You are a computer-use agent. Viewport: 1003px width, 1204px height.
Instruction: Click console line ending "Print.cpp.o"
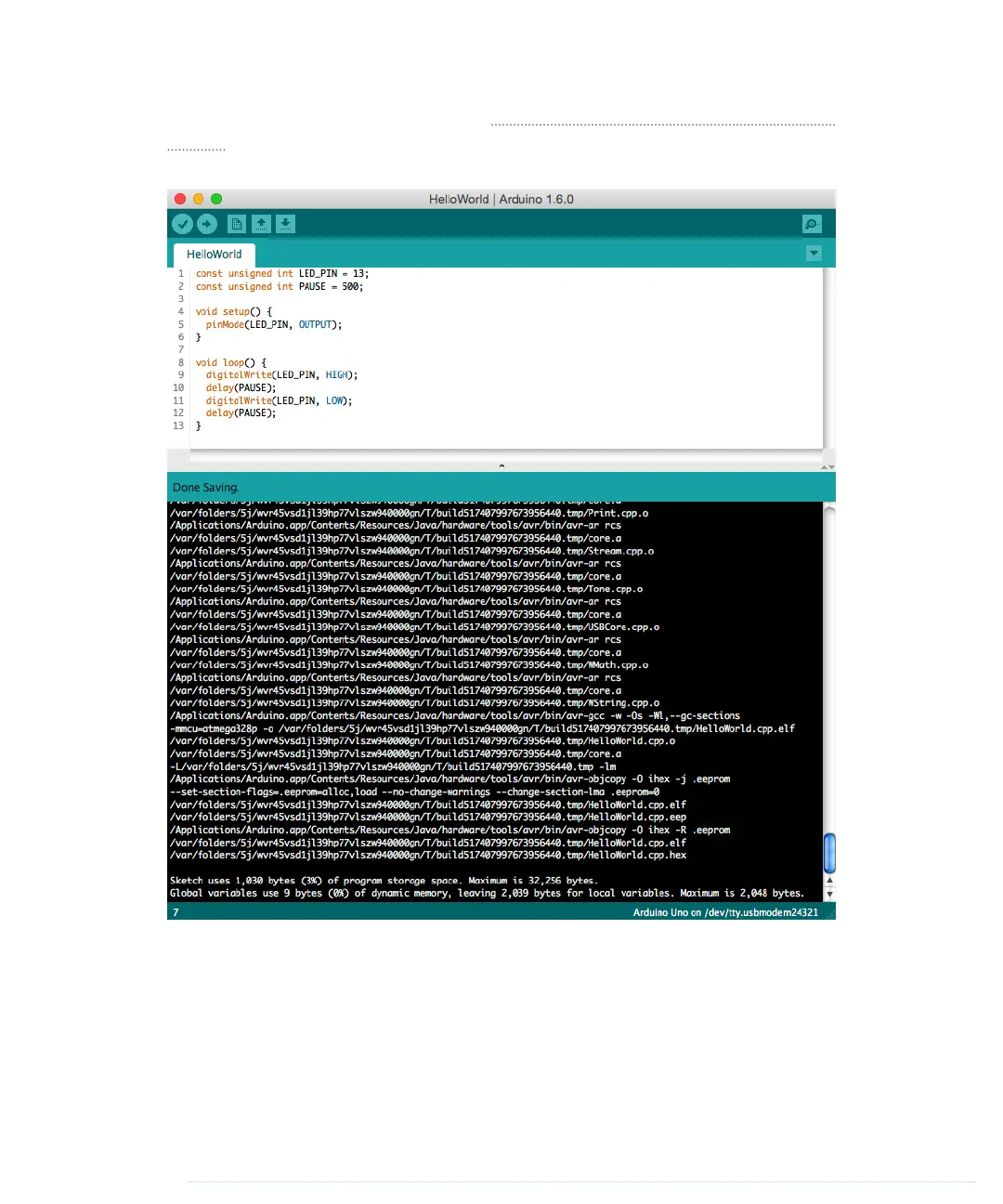coord(409,514)
